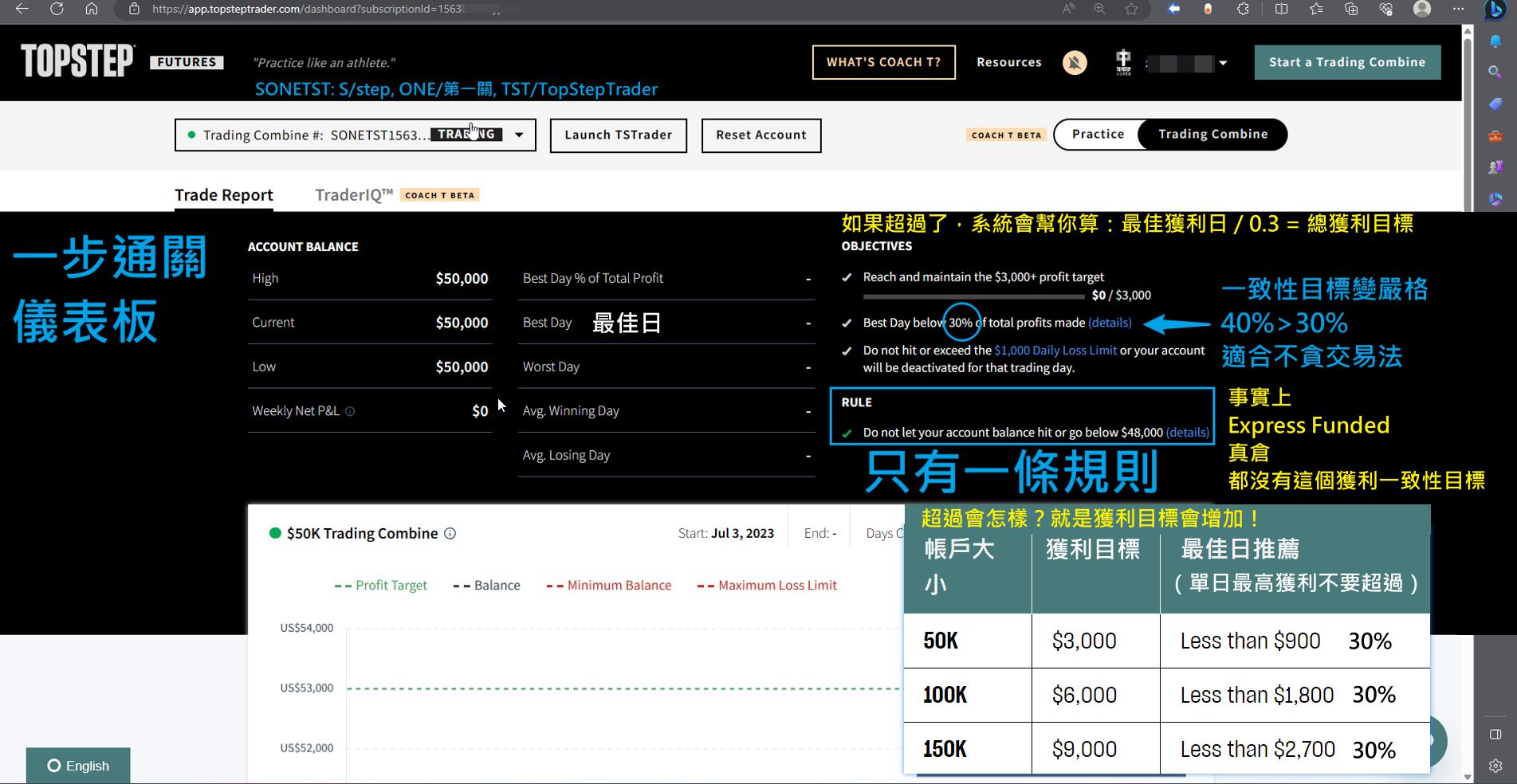1517x784 pixels.
Task: Open the TraderIQ tab
Action: coord(354,195)
